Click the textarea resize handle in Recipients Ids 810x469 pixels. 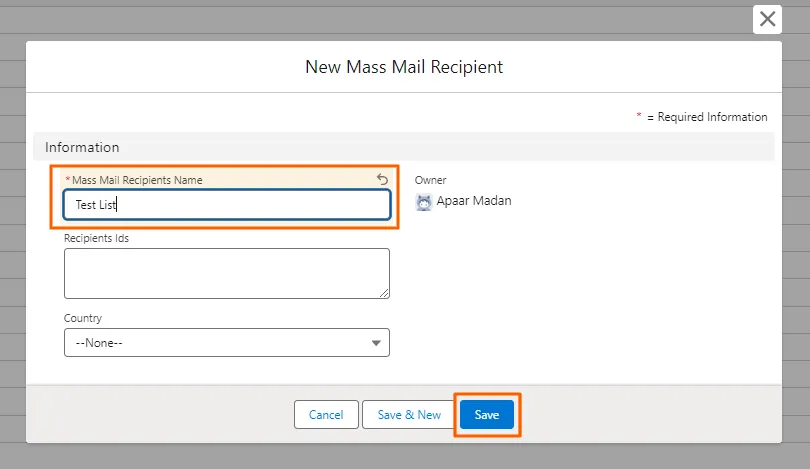383,292
